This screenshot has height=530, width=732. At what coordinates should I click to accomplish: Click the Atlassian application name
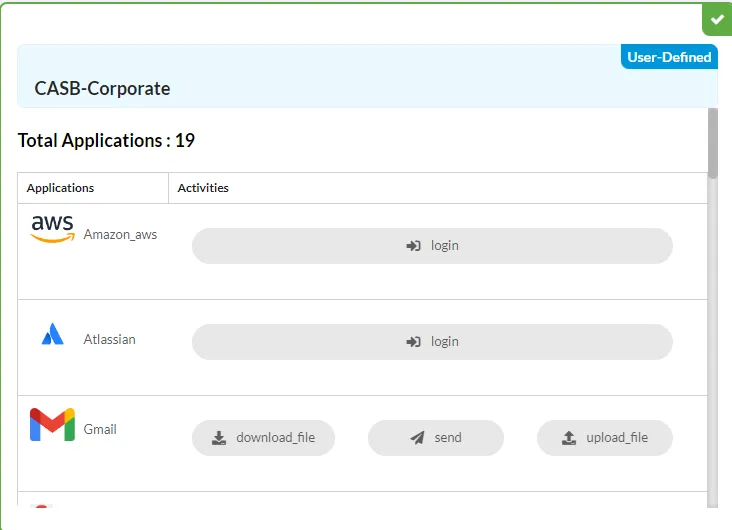[x=110, y=339]
